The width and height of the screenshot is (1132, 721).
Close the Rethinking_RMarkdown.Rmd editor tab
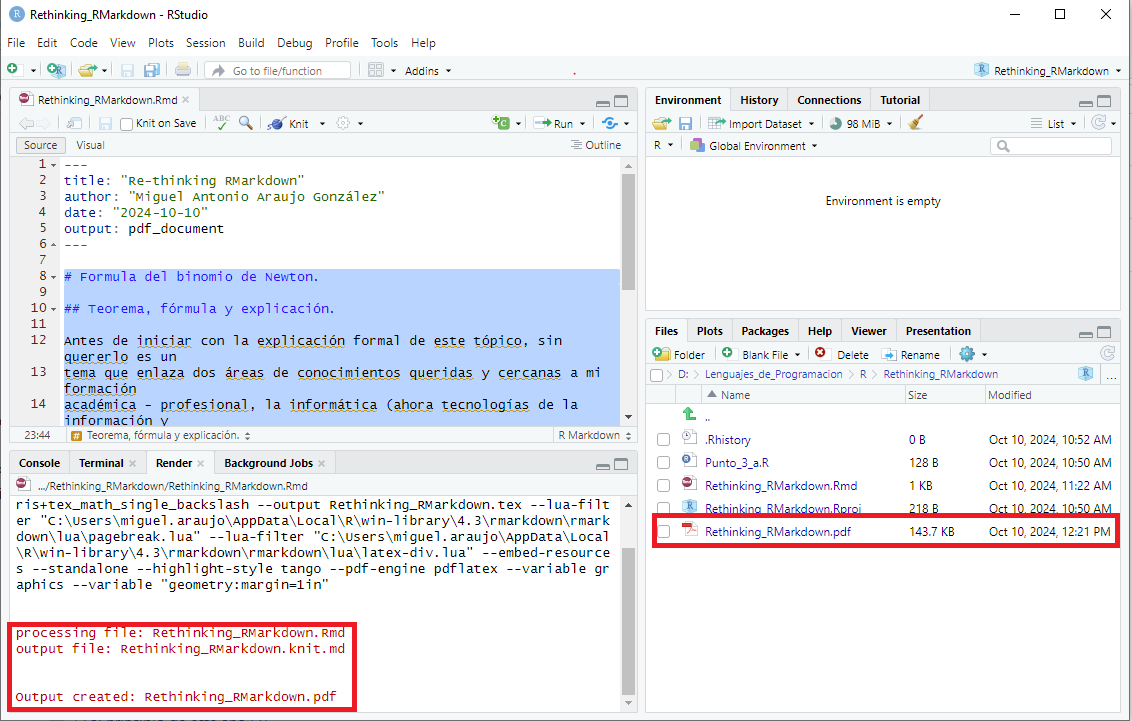[186, 100]
